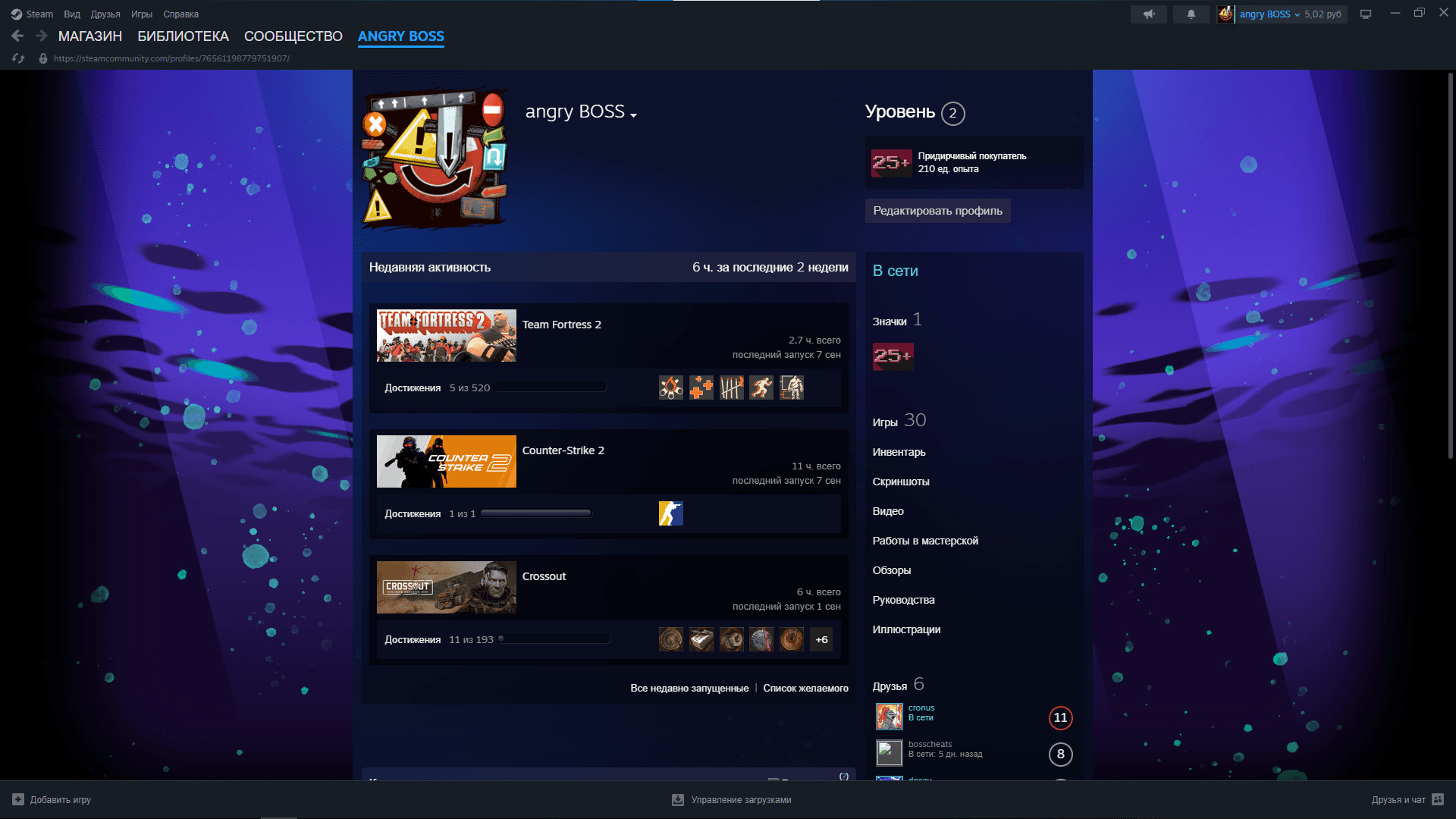Screen dimensions: 1456x819
Task: Click the level 2 circle badge
Action: click(953, 113)
